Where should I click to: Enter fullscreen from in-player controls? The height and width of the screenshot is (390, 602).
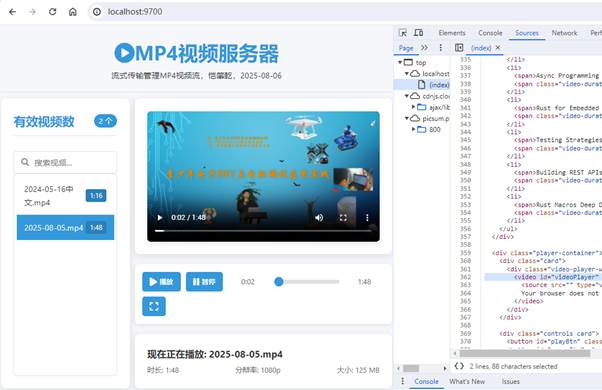(x=343, y=218)
